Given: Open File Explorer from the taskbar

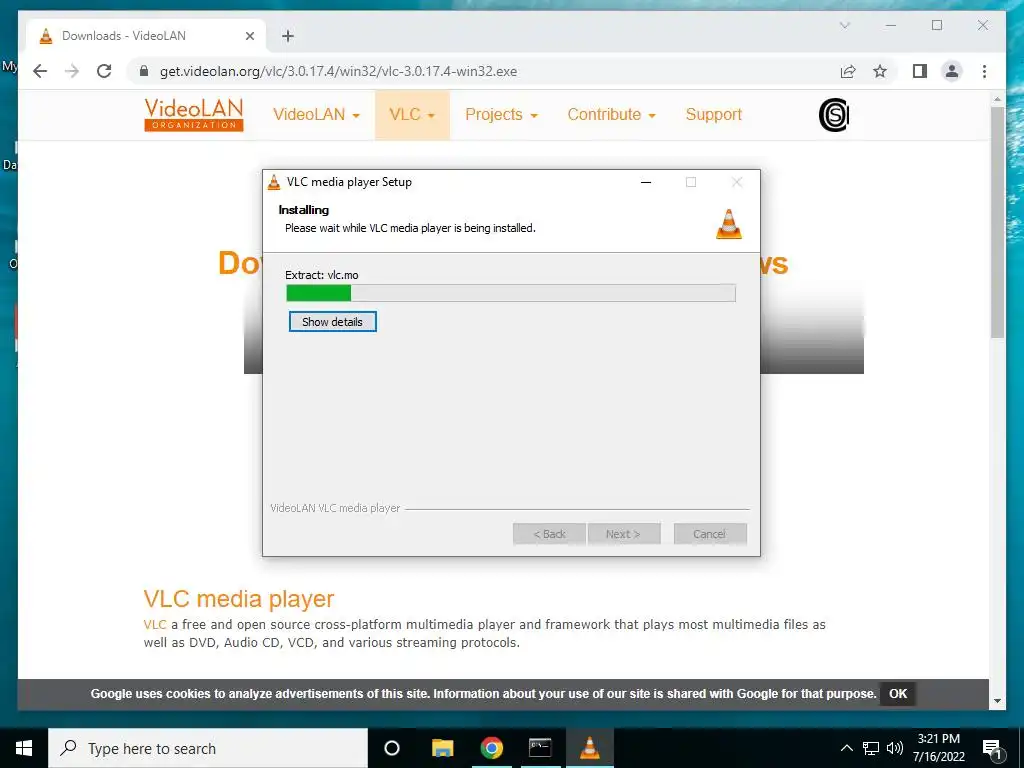Looking at the screenshot, I should (x=442, y=748).
